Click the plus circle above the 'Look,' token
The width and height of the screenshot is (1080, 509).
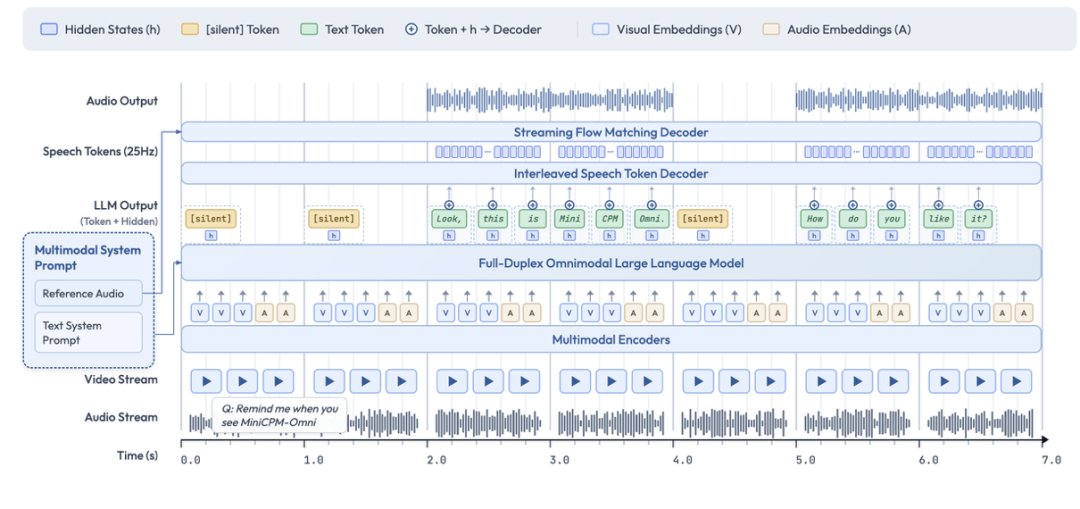[449, 205]
